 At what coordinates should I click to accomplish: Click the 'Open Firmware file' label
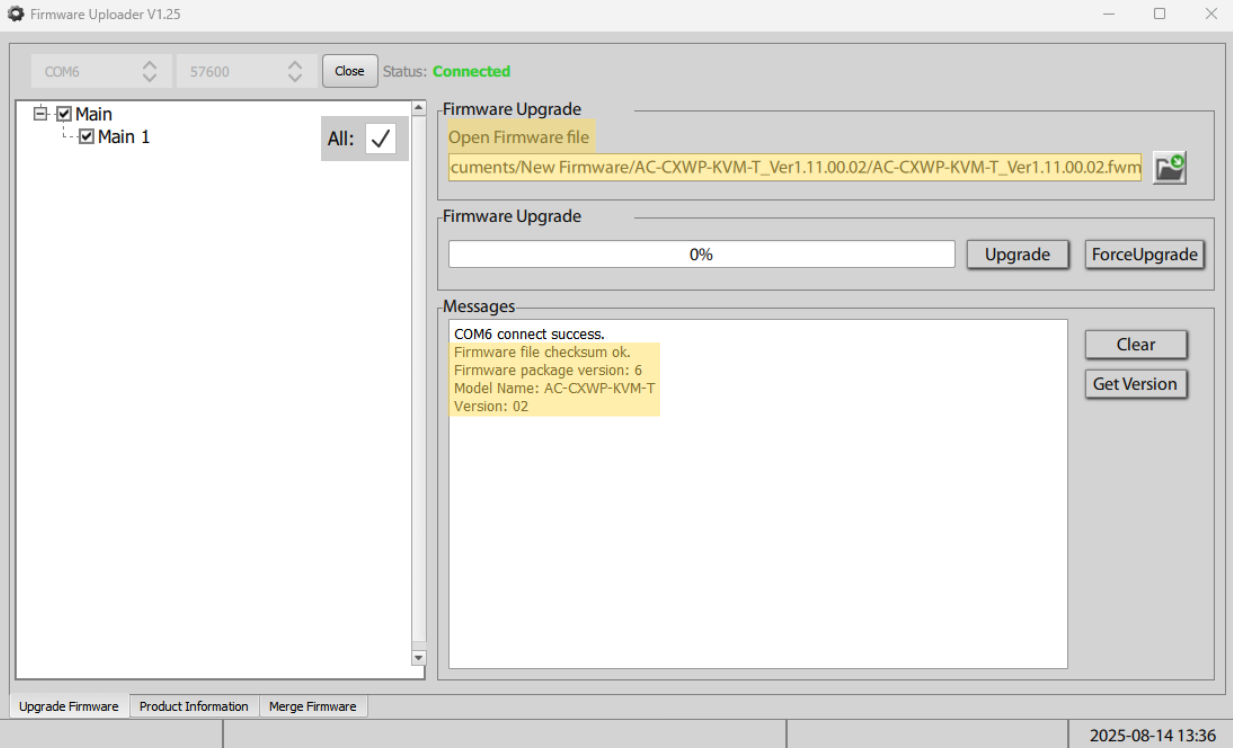[x=519, y=137]
